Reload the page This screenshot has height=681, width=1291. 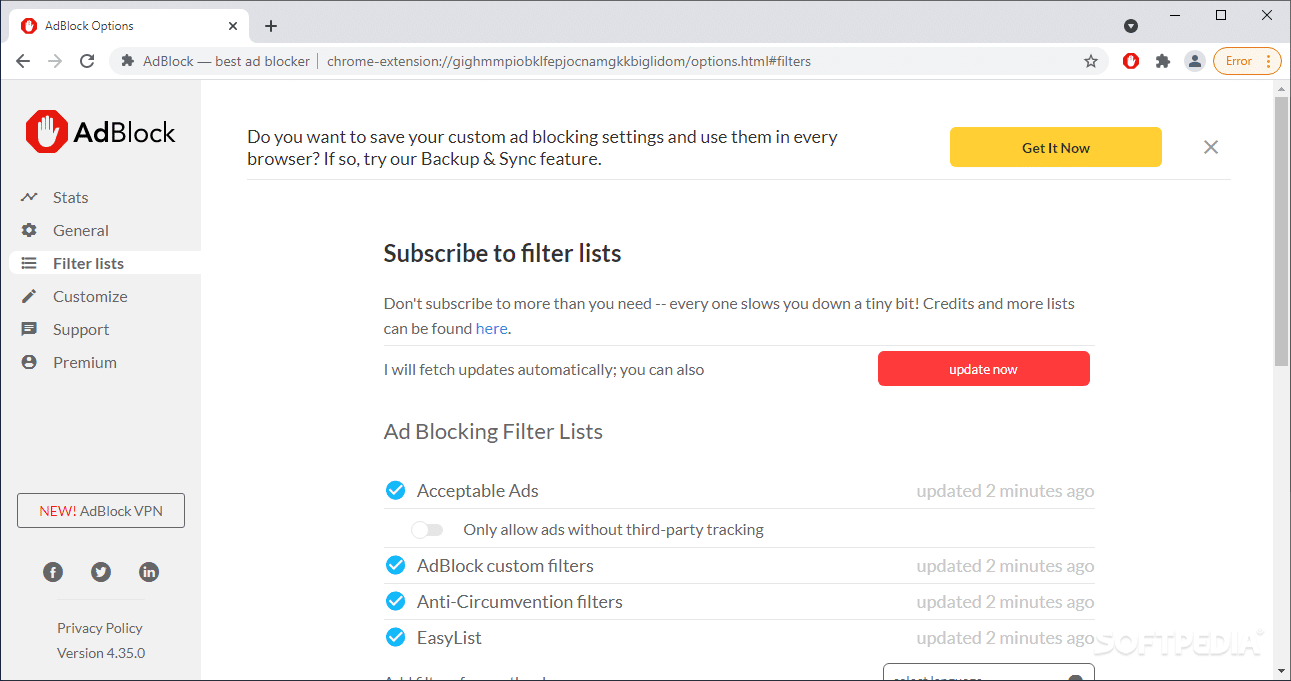coord(87,61)
